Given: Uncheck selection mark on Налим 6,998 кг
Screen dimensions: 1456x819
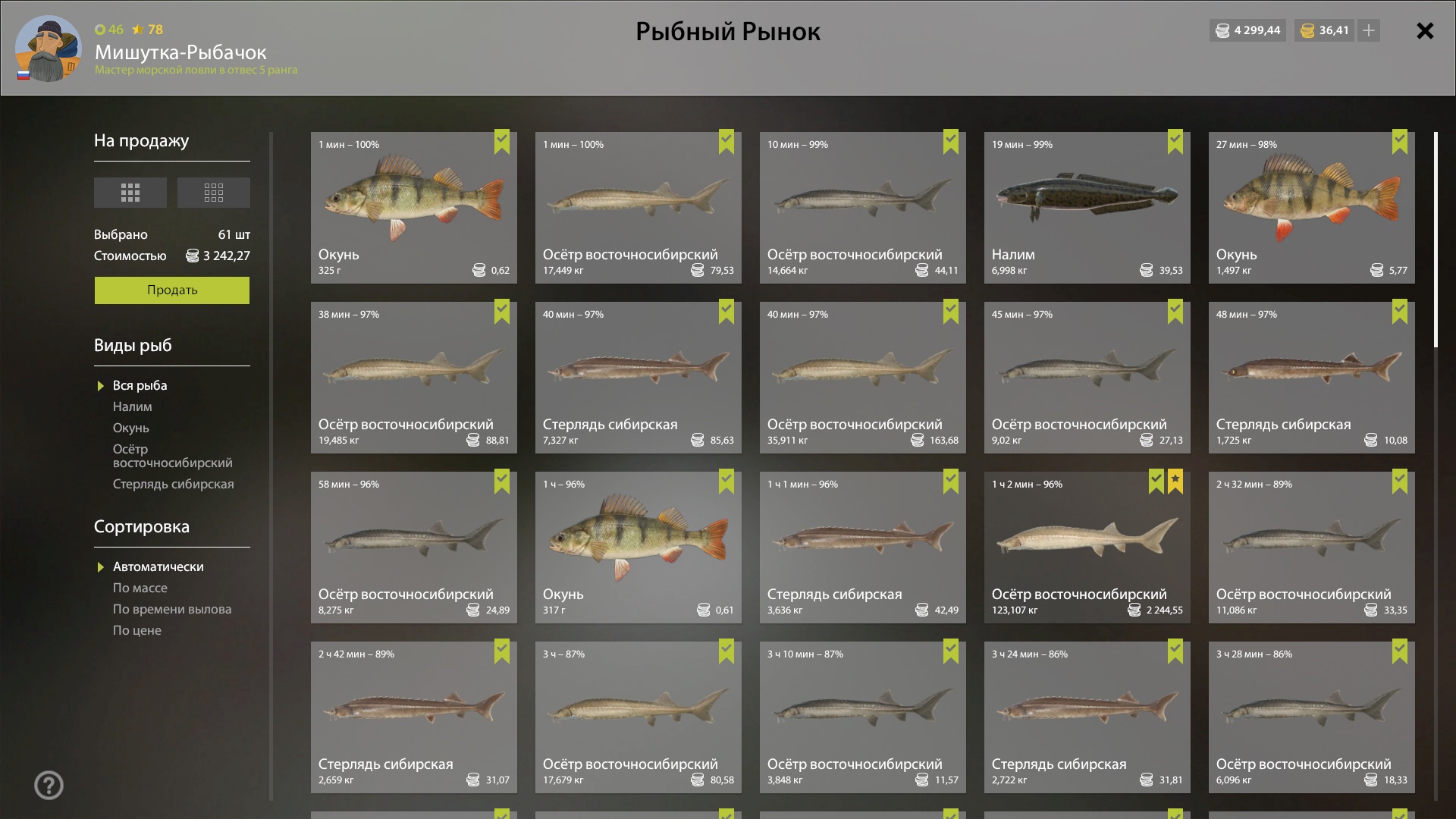Looking at the screenshot, I should [x=1175, y=141].
